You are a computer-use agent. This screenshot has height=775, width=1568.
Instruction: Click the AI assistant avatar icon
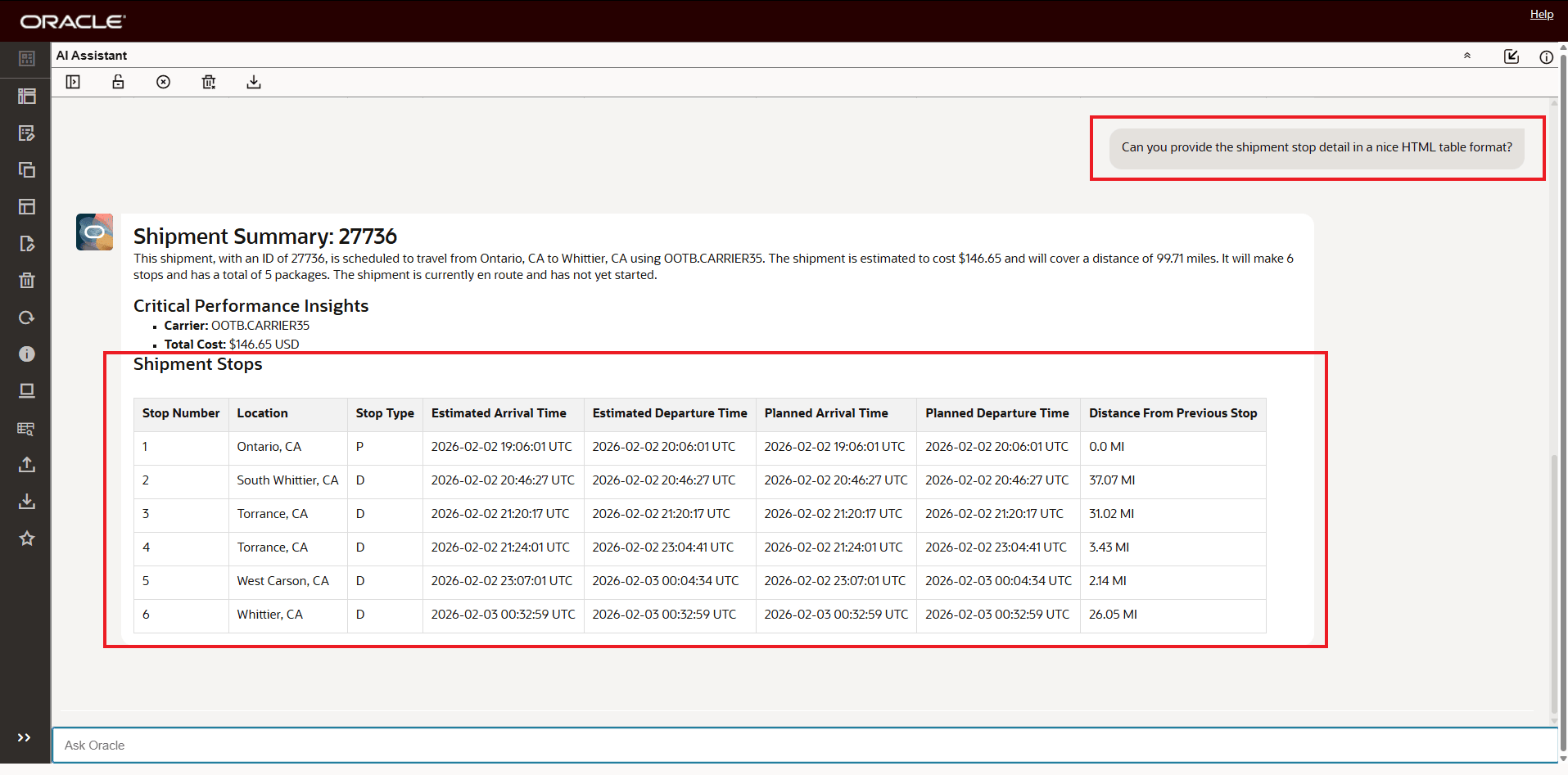pyautogui.click(x=95, y=232)
